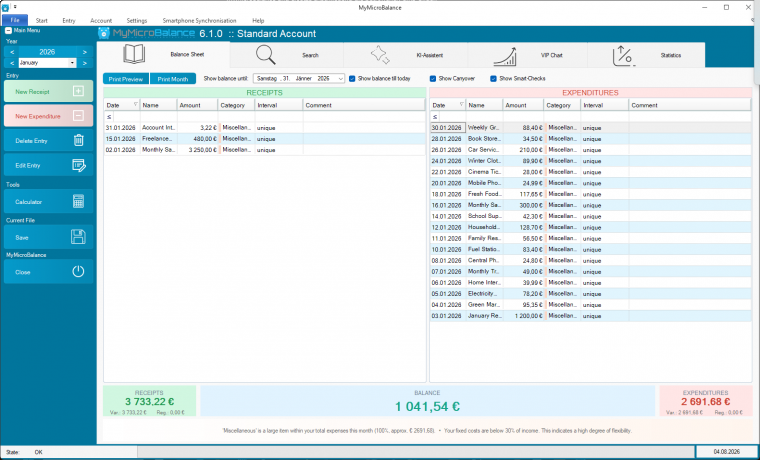Click the Edit Entry button
This screenshot has width=760, height=460.
pos(48,165)
